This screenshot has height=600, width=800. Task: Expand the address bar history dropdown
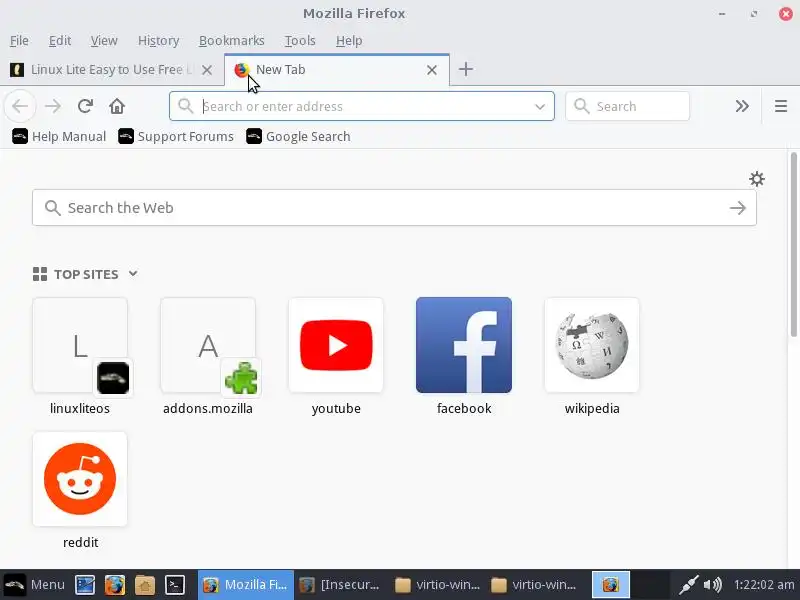tap(539, 107)
